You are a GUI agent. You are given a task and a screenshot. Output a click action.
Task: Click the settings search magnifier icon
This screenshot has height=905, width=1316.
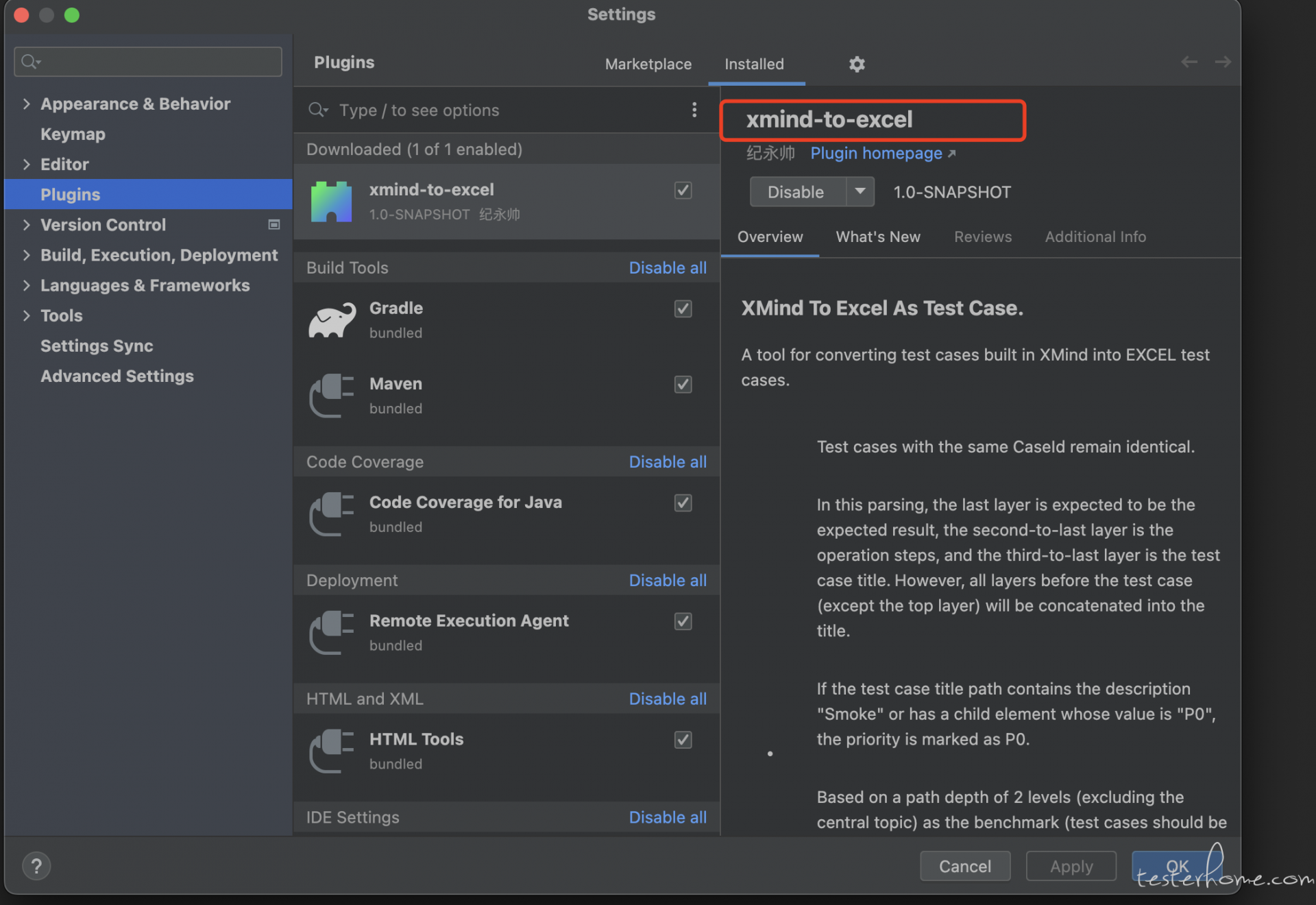30,62
